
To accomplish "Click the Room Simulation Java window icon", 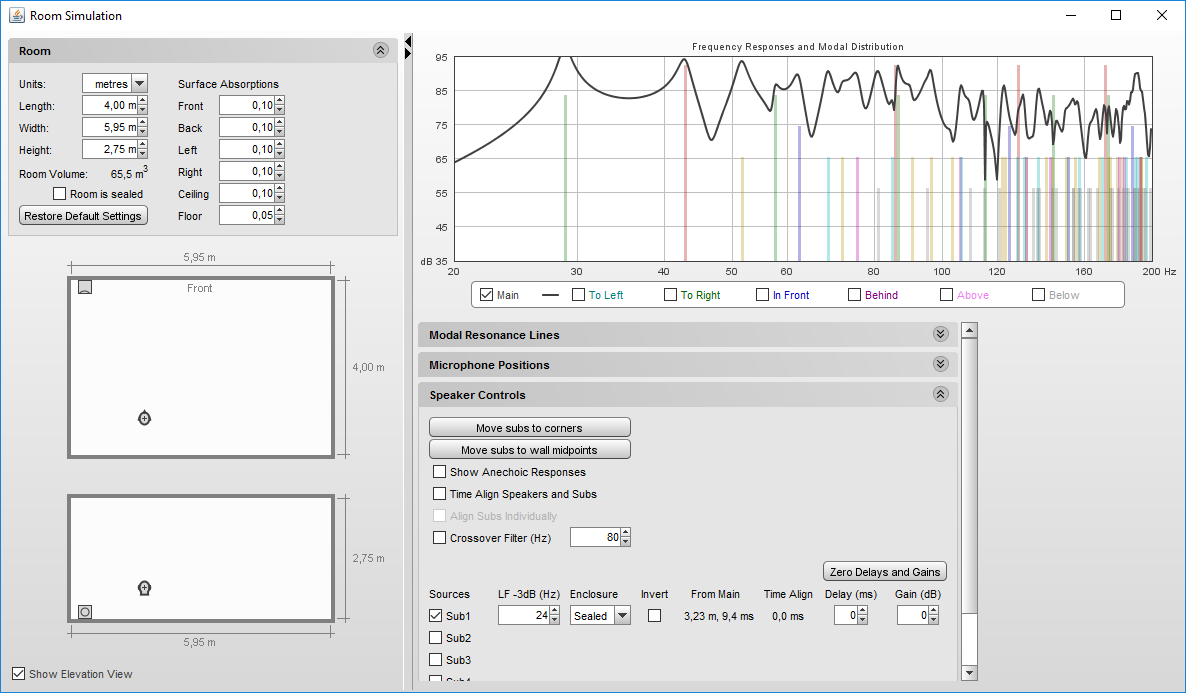I will click(16, 15).
